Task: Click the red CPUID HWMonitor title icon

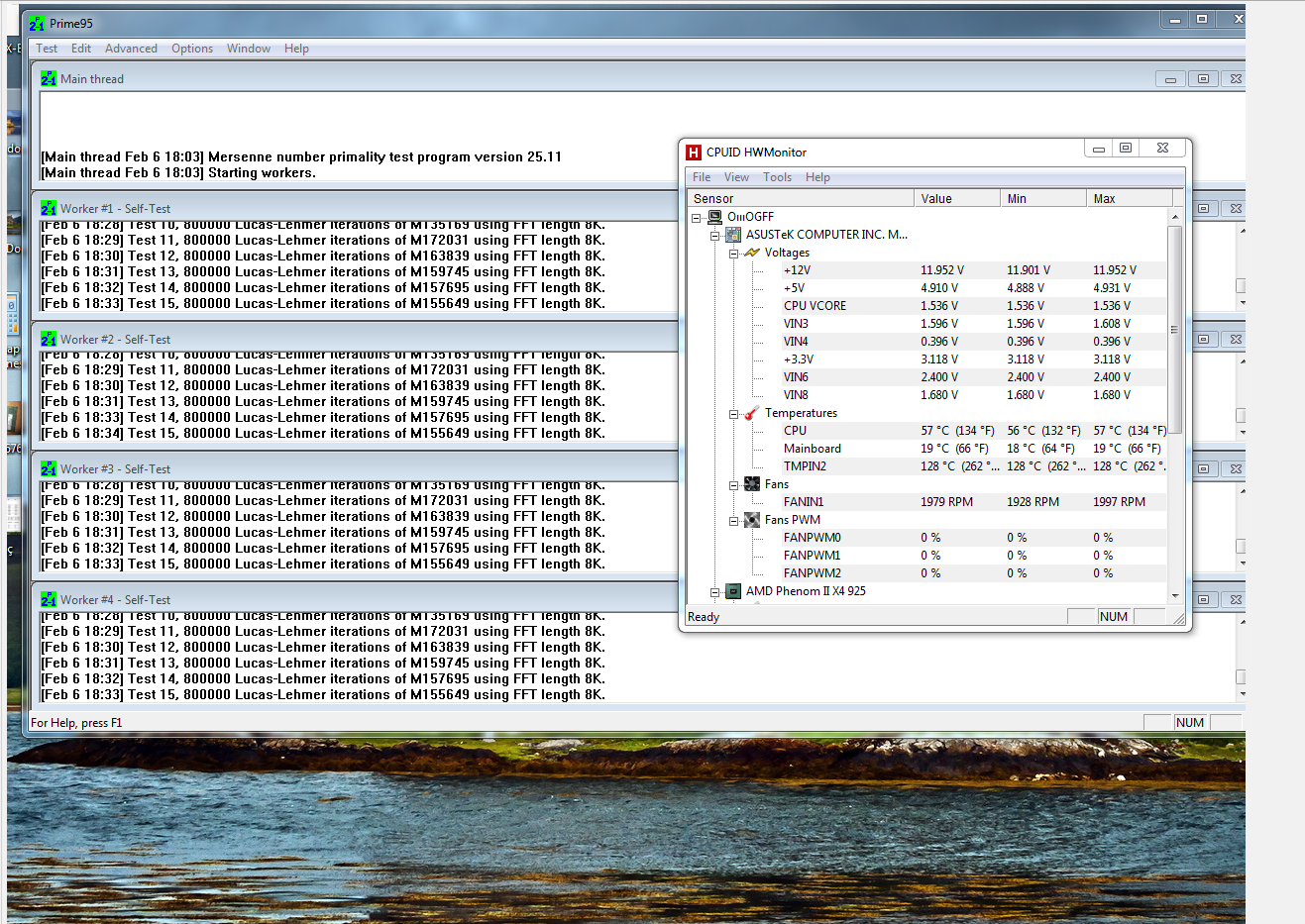Action: coord(694,152)
